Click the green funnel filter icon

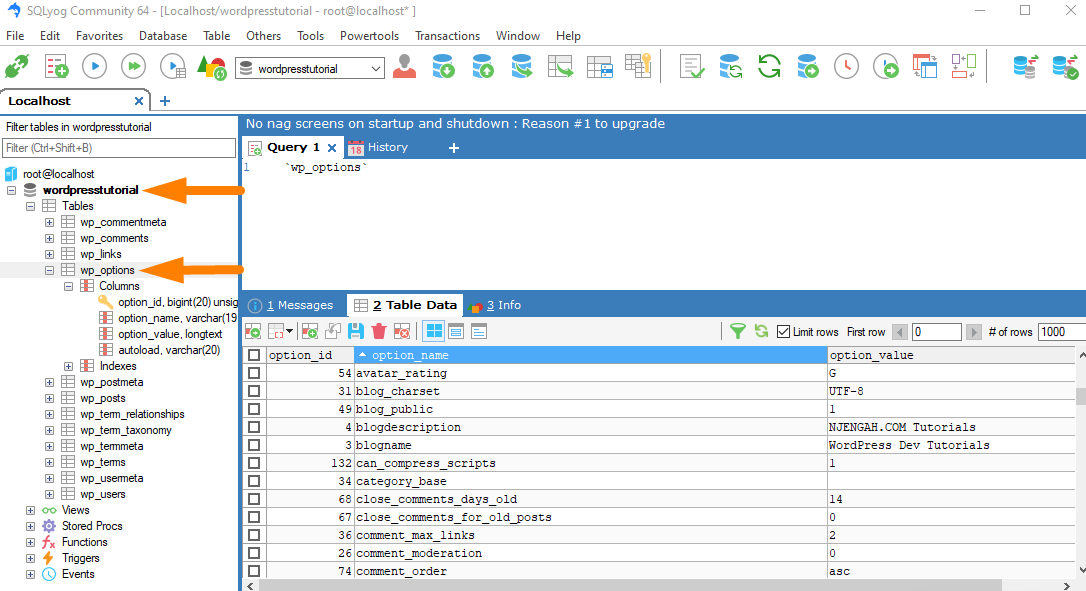click(x=738, y=332)
